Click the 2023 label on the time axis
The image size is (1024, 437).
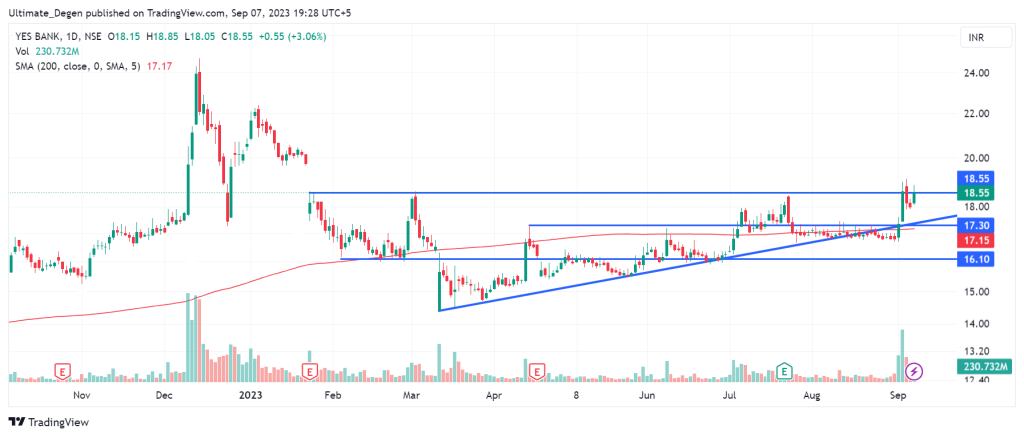click(250, 395)
